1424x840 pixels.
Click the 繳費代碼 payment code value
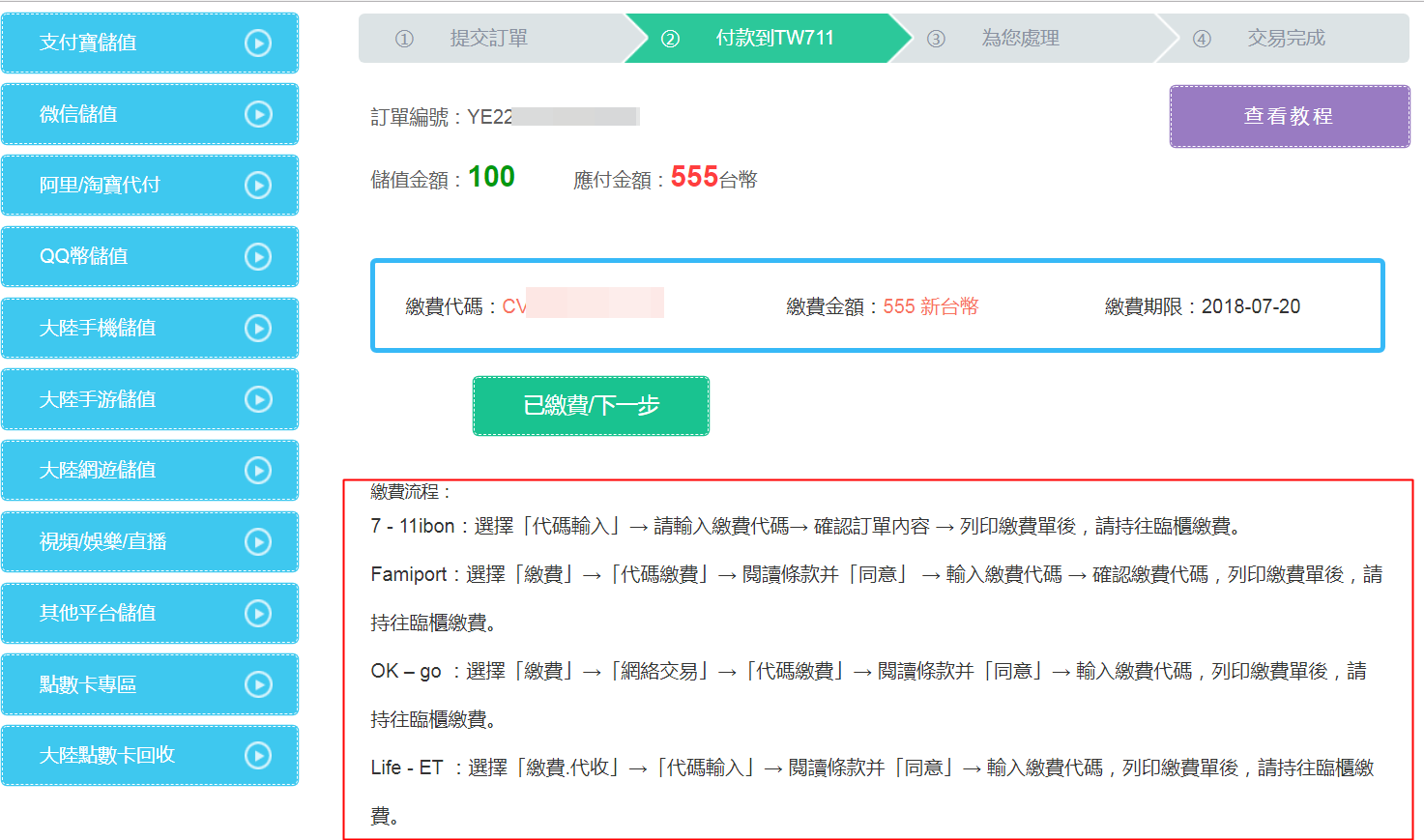point(583,306)
